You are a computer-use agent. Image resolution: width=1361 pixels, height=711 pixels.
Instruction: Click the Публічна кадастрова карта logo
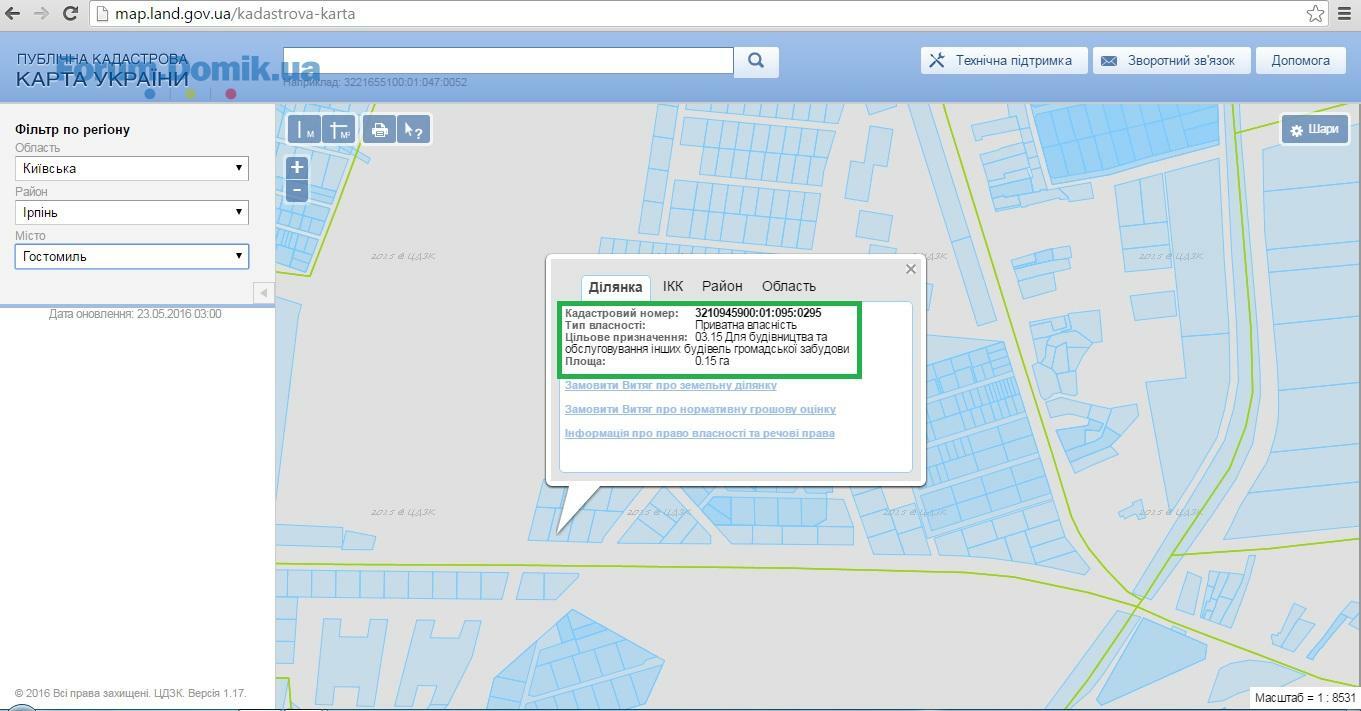(102, 69)
